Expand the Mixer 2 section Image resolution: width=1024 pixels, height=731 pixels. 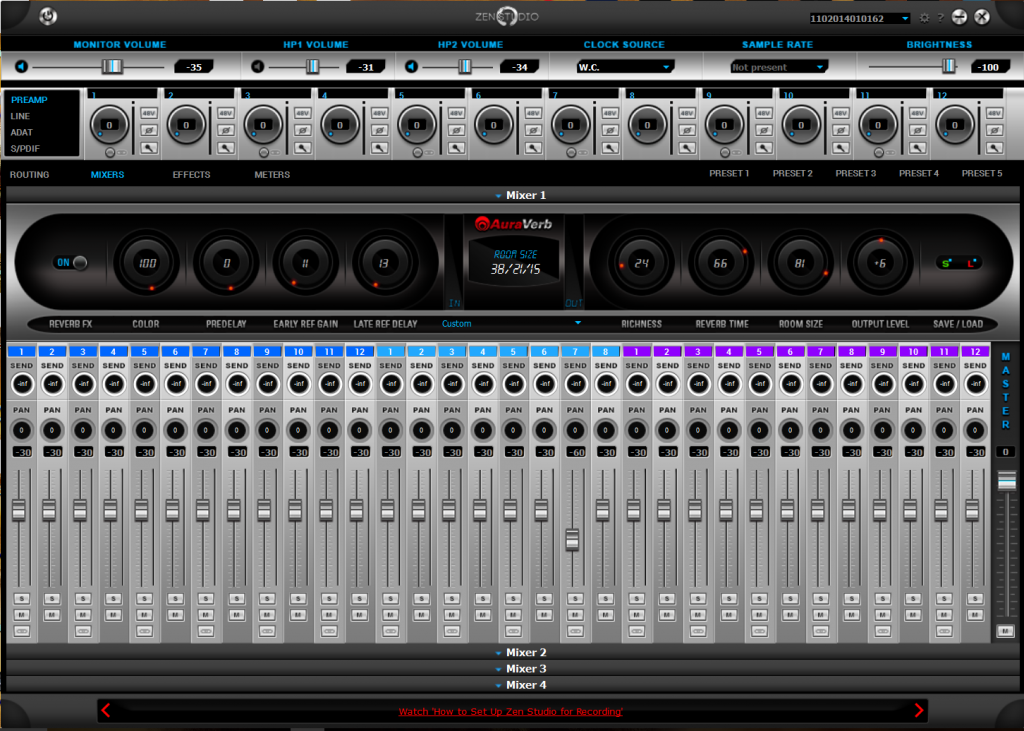[x=520, y=652]
